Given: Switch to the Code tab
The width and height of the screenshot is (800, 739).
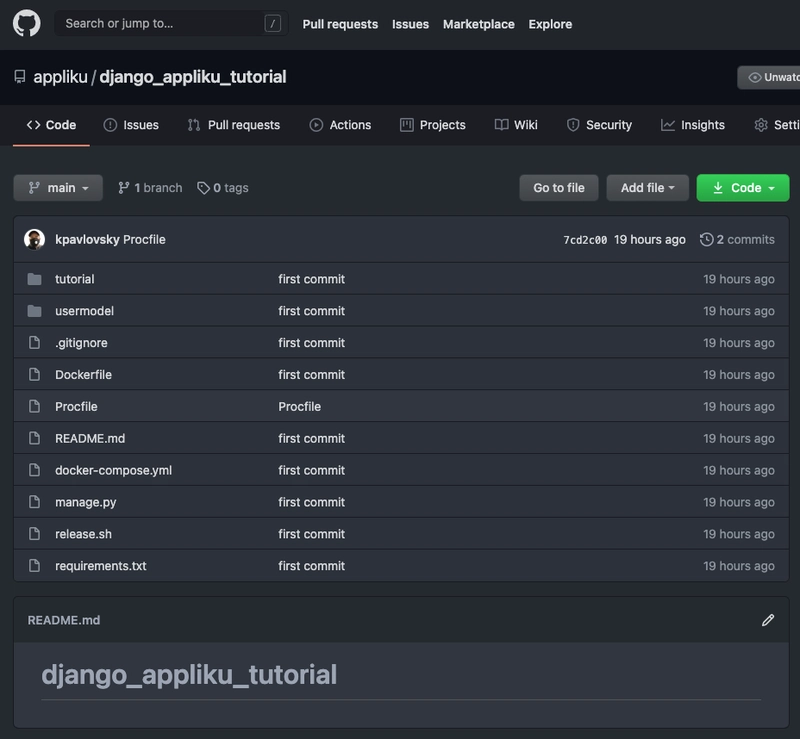Looking at the screenshot, I should [52, 125].
